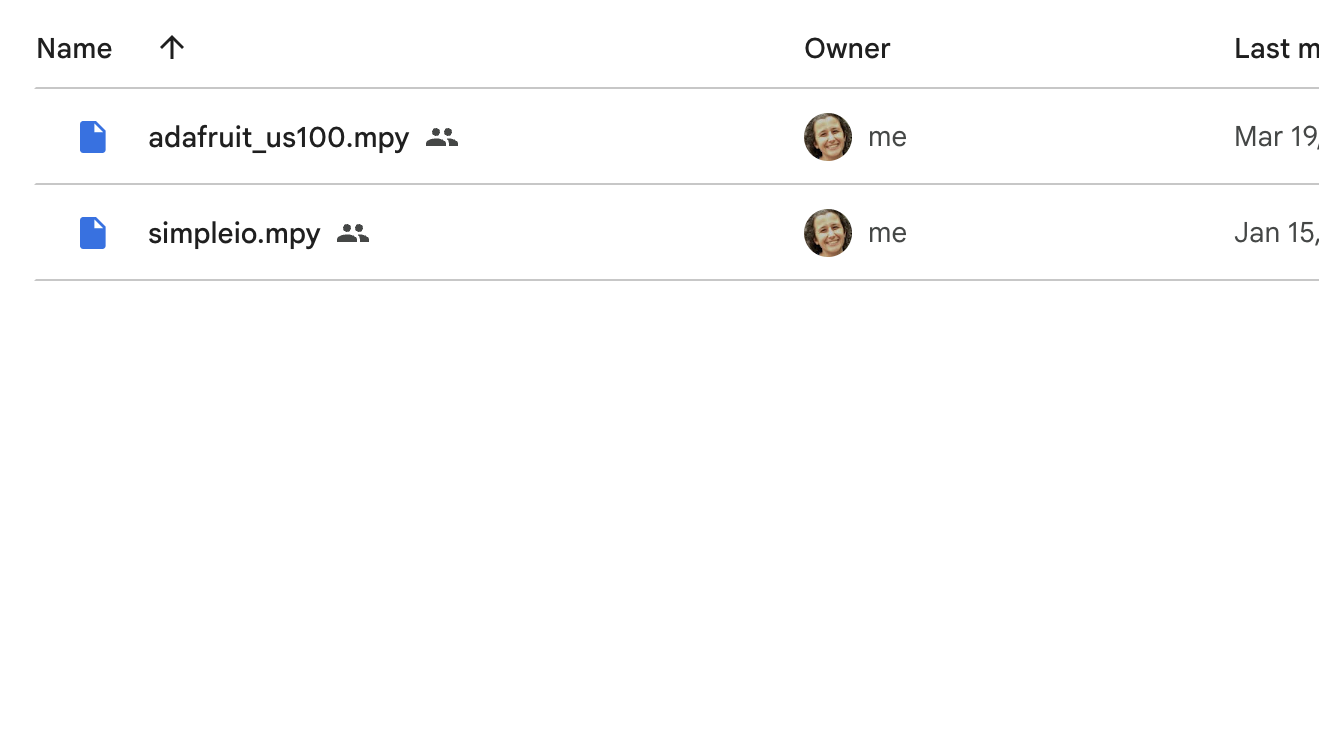The width and height of the screenshot is (1319, 742).
Task: Click owner label "me" for simpleio.mpy
Action: pyautogui.click(x=887, y=233)
